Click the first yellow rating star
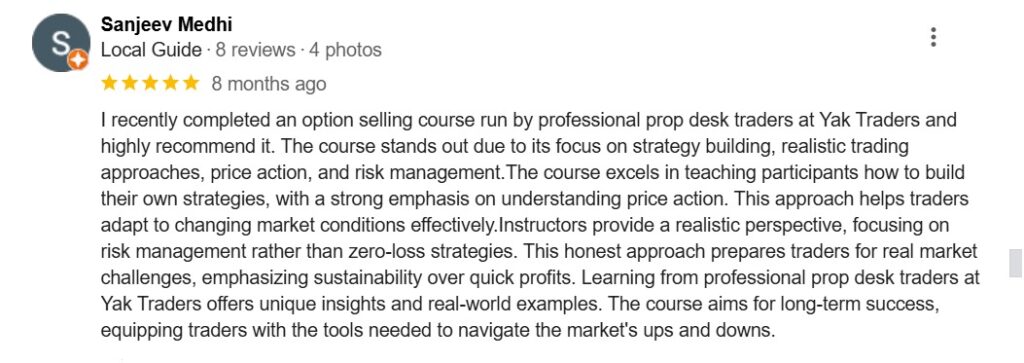This screenshot has width=1024, height=363. [110, 83]
